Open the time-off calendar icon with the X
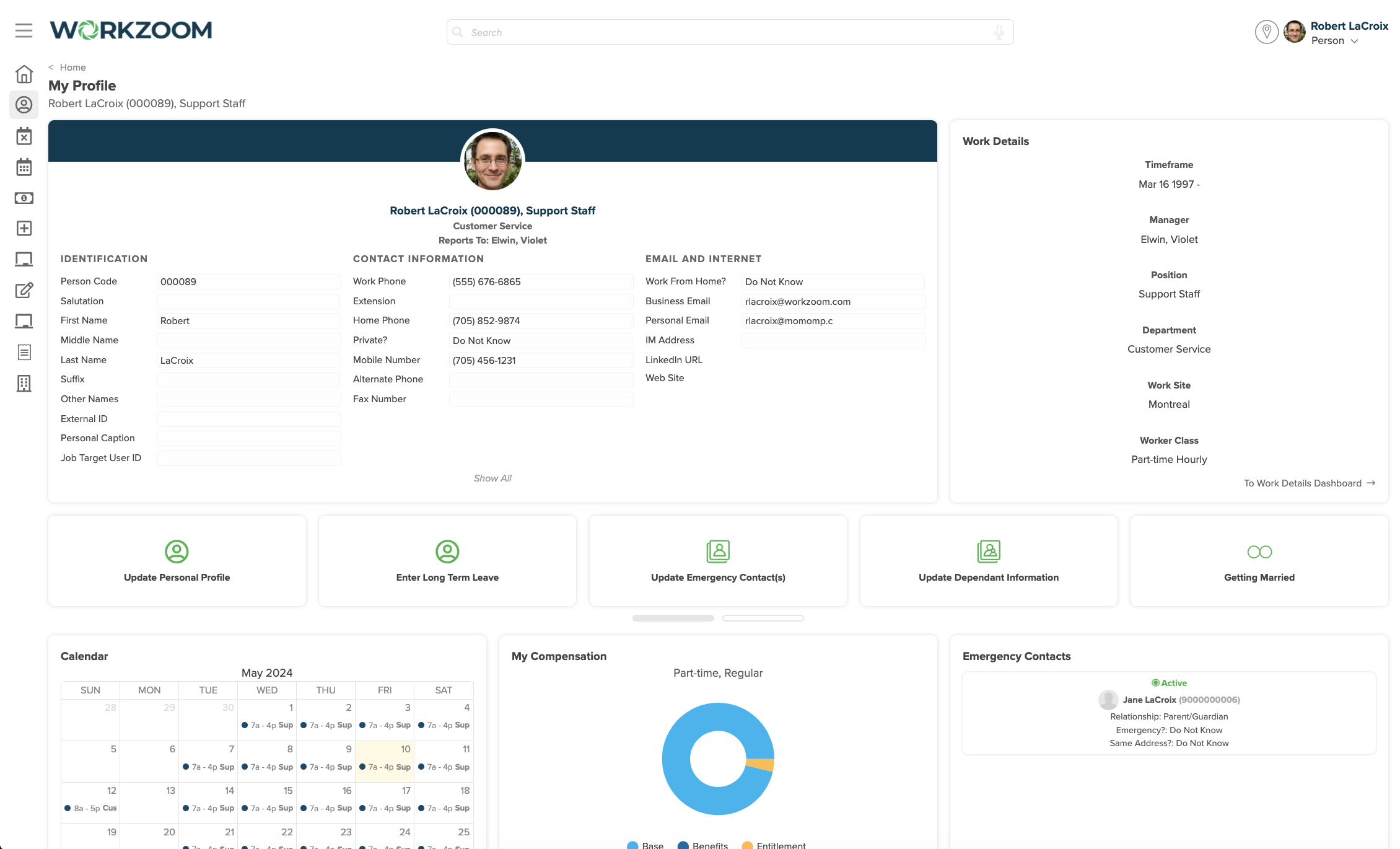This screenshot has height=849, width=1400. click(x=24, y=136)
